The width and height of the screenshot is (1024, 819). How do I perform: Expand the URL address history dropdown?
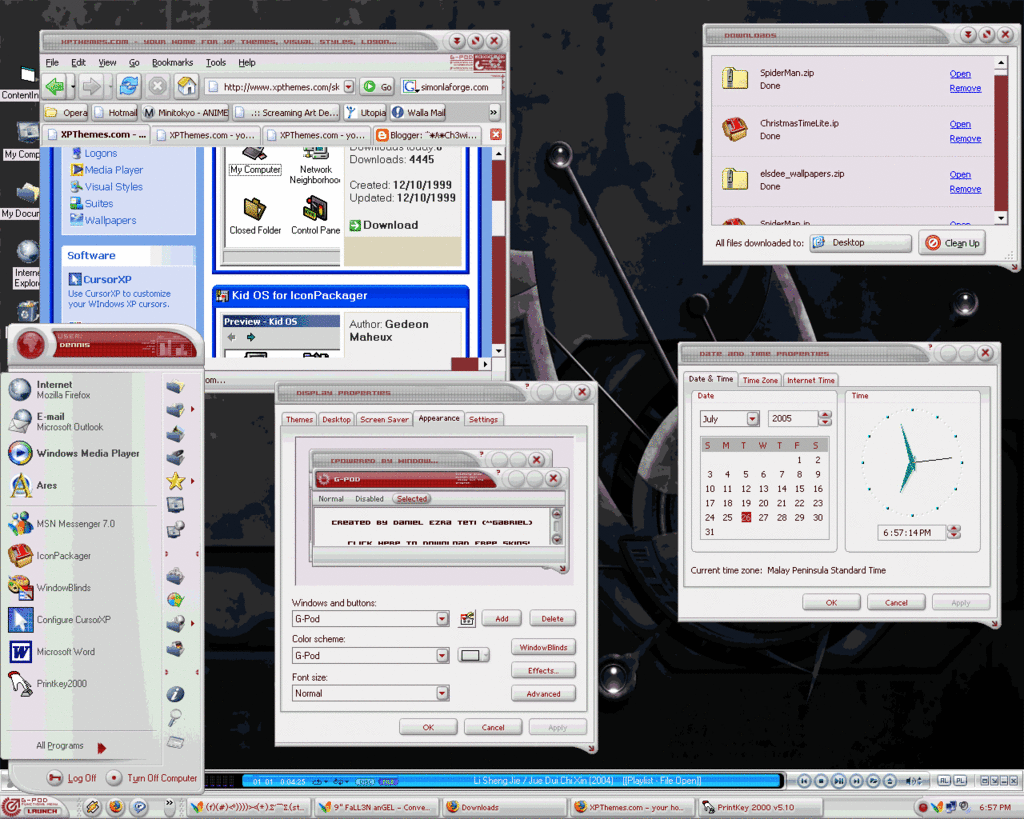(349, 86)
